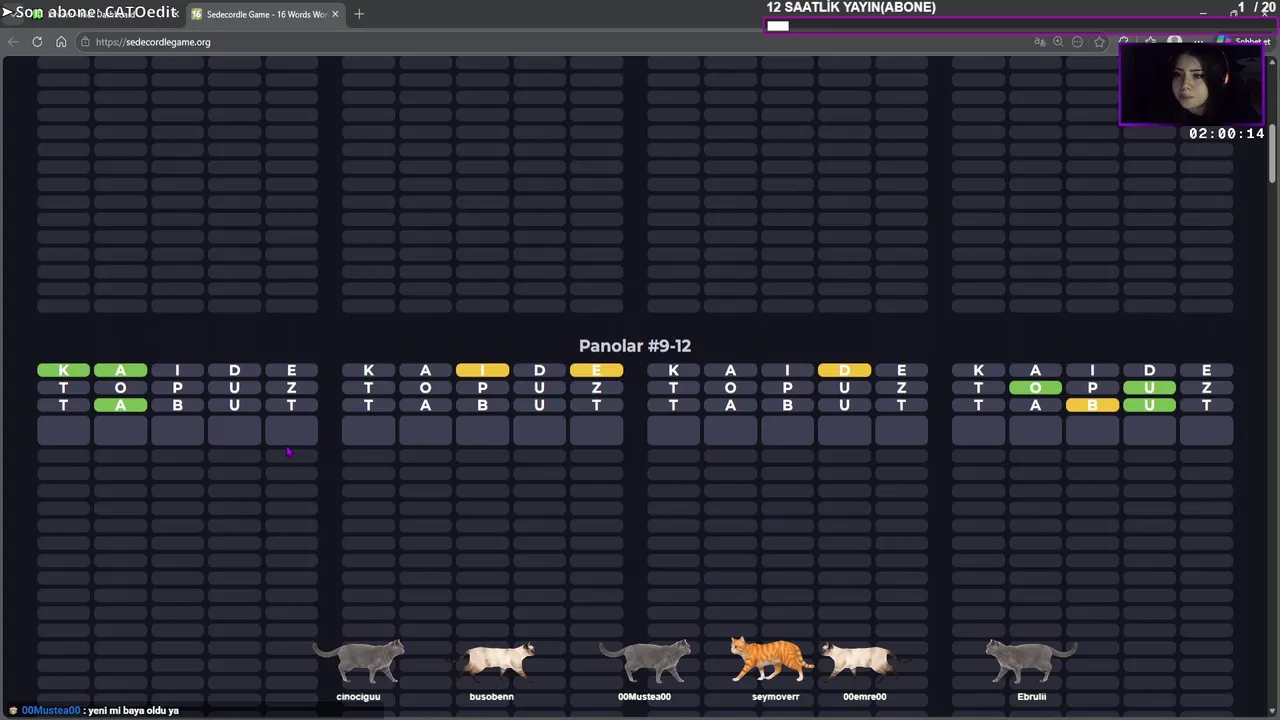The image size is (1280, 720).
Task: Click green A tile in the KAIDE row
Action: point(120,371)
